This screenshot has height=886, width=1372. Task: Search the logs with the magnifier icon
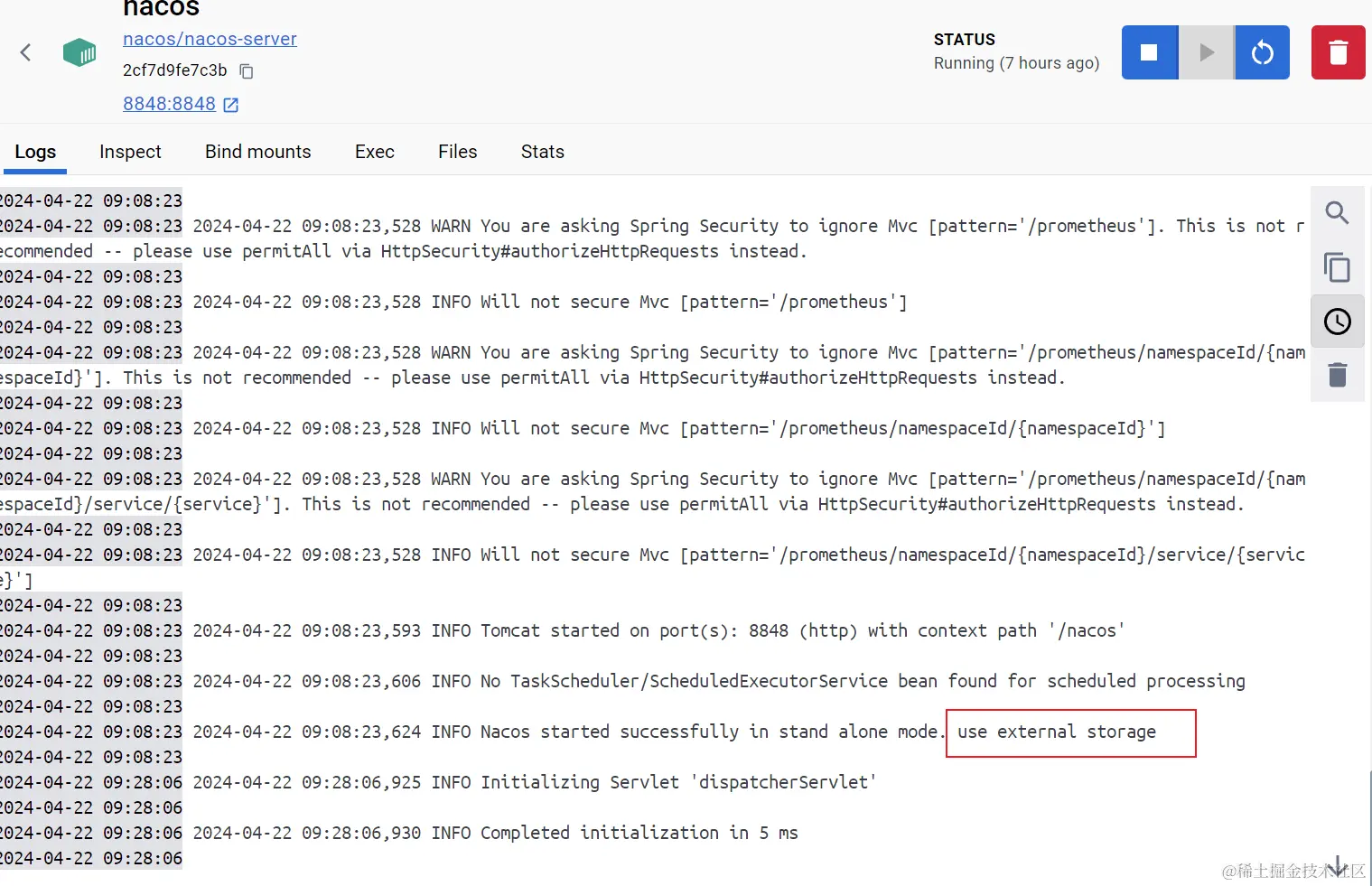pos(1338,213)
